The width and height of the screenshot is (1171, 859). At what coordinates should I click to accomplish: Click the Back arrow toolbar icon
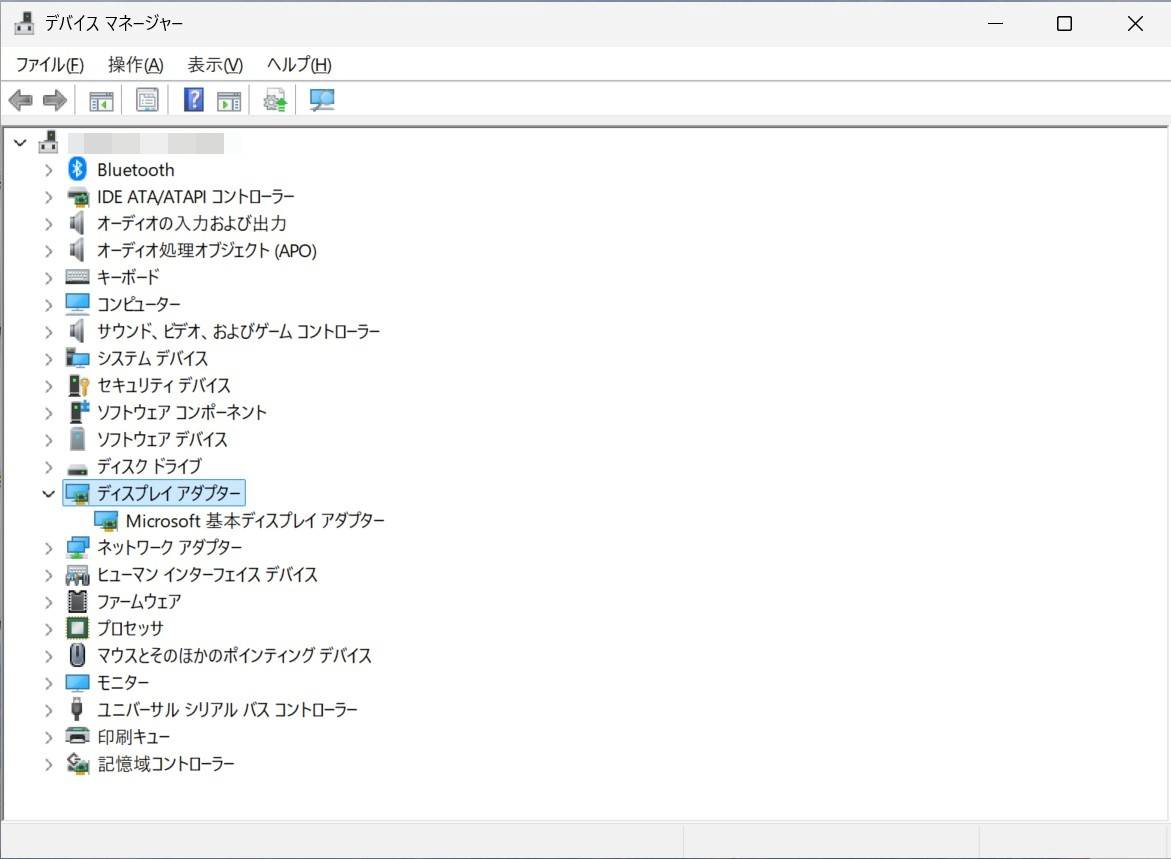(x=21, y=100)
